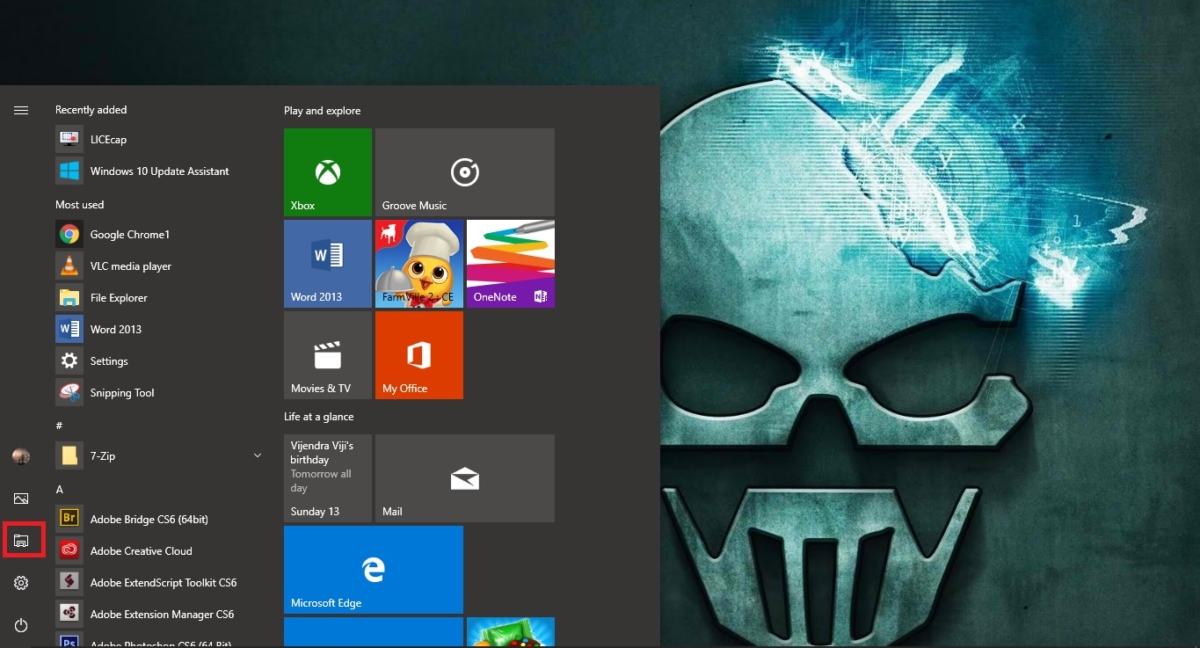Open Adobe Creative Cloud from apps list

click(141, 550)
